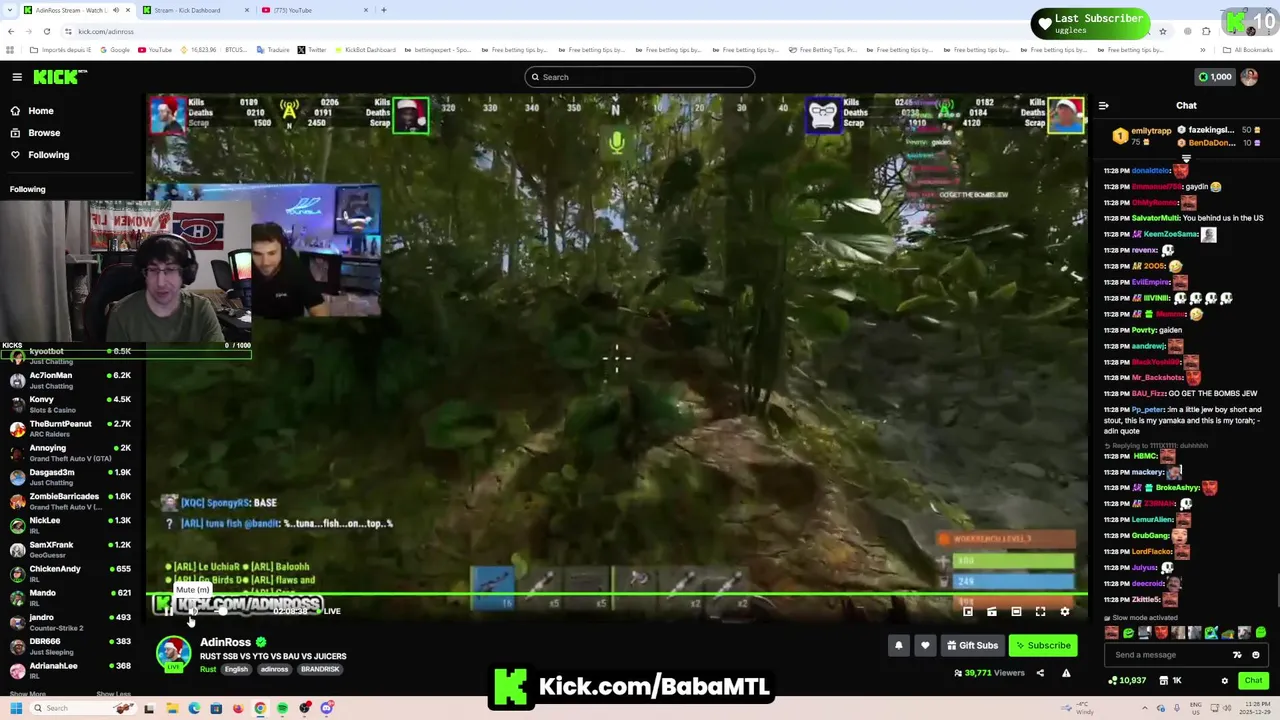
Task: Open TheBurntPeanut channel in sidebar
Action: pyautogui.click(x=70, y=428)
